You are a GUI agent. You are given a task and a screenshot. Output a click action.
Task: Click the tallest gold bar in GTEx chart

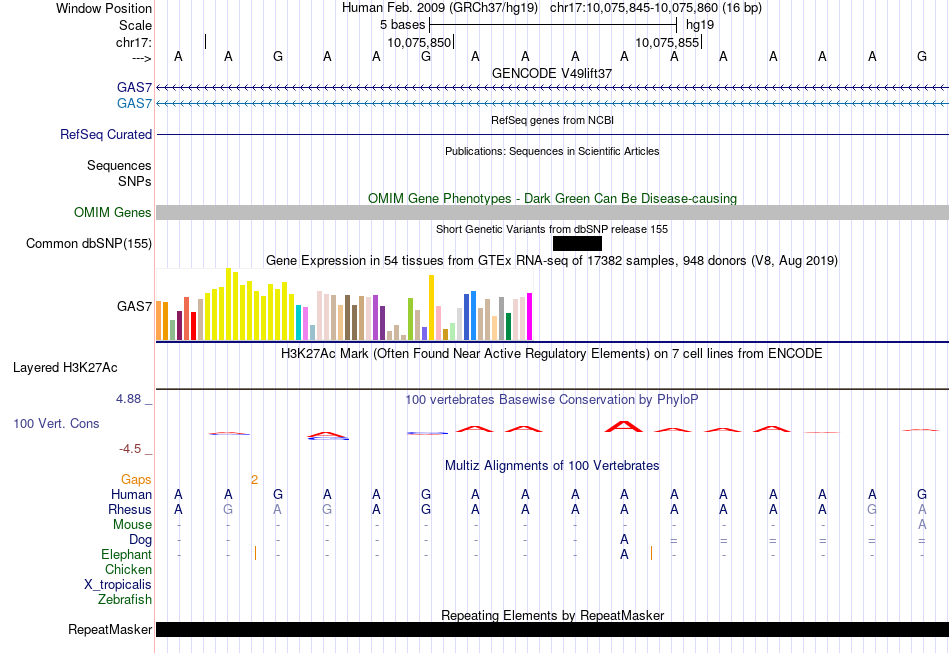pos(431,308)
